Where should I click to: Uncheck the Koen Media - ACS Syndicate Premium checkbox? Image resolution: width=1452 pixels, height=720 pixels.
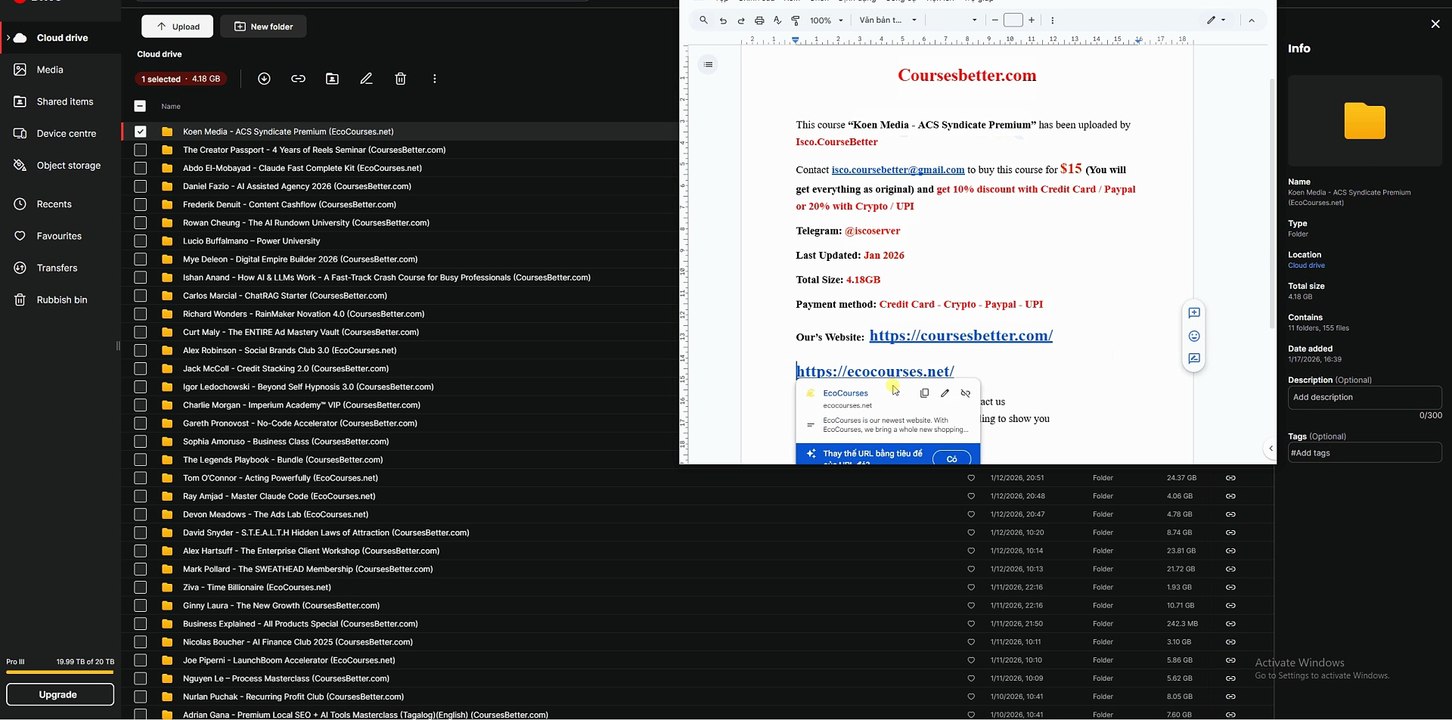tap(140, 131)
